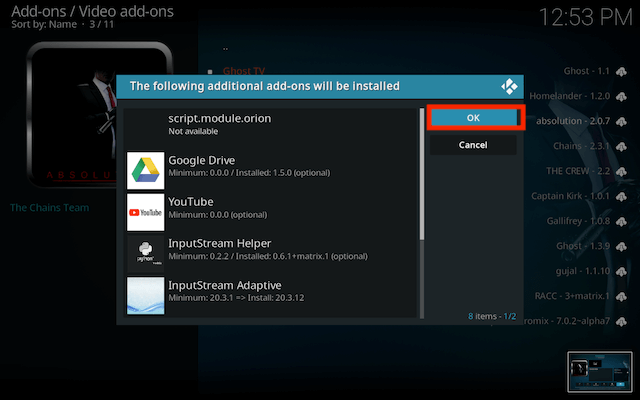Click the Google Drive logo icon

(x=146, y=171)
